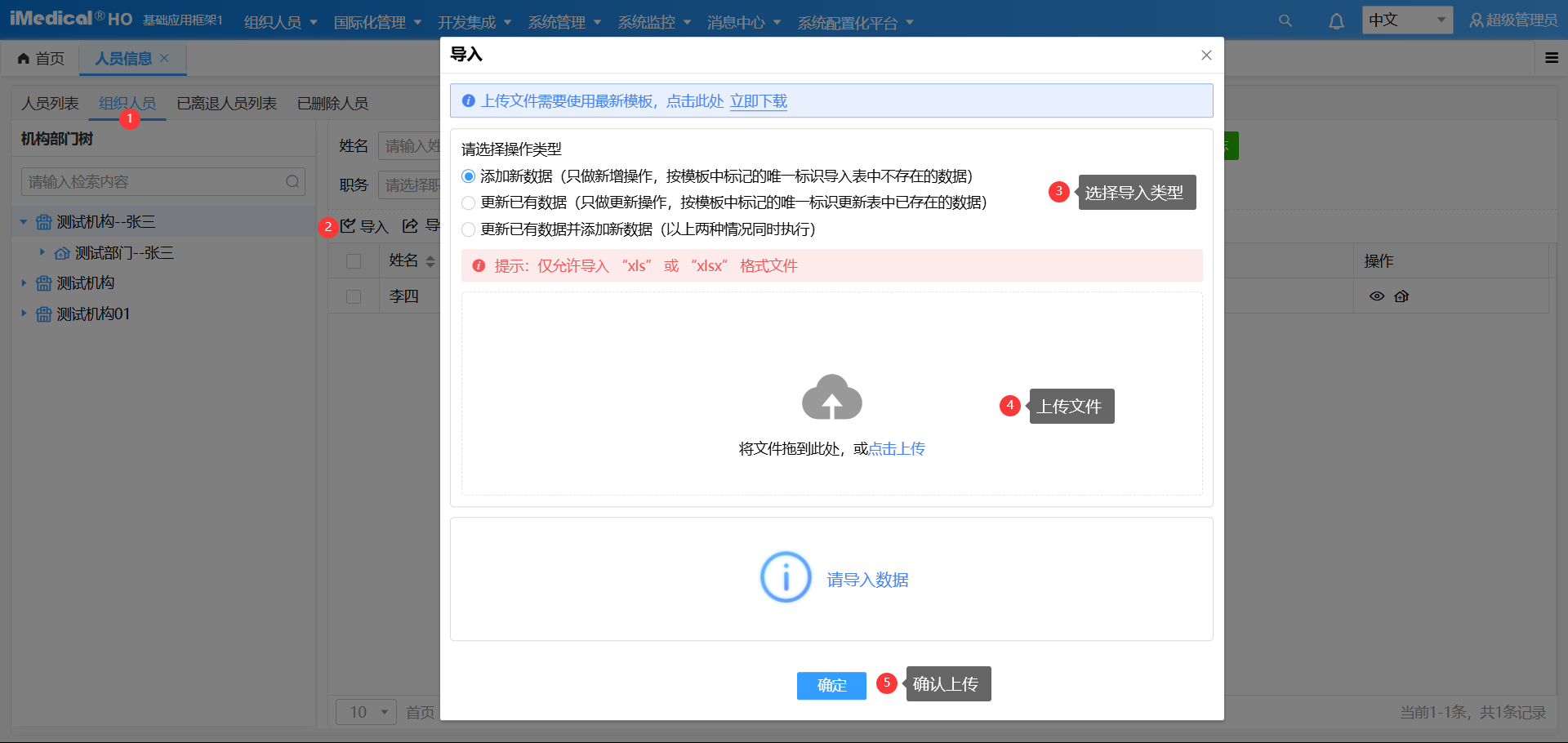Viewport: 1568px width, 743px height.
Task: Switch to the 已离退人员列表 tab
Action: 226,103
